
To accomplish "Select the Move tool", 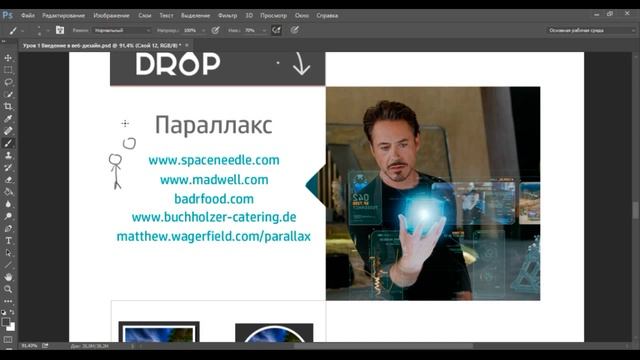I will point(8,58).
